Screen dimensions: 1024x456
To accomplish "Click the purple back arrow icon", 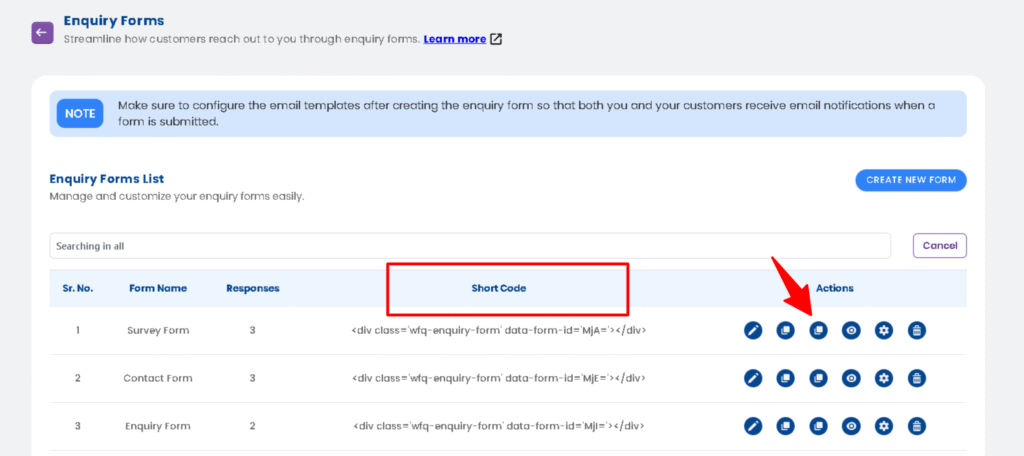I will (42, 32).
